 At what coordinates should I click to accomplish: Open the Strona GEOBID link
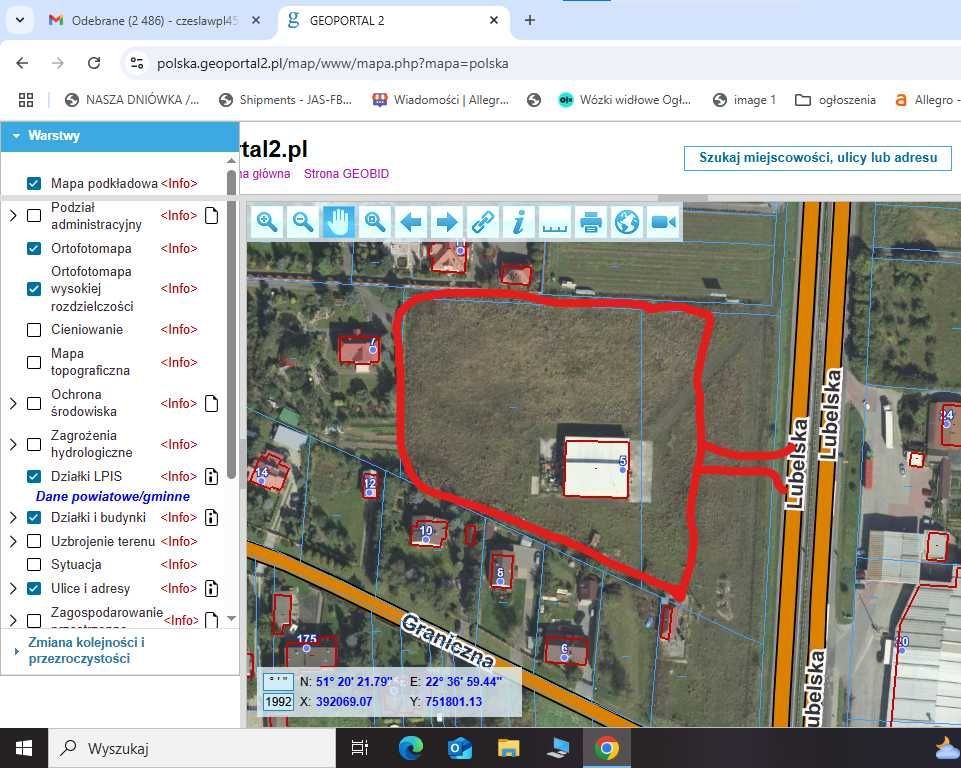point(346,174)
